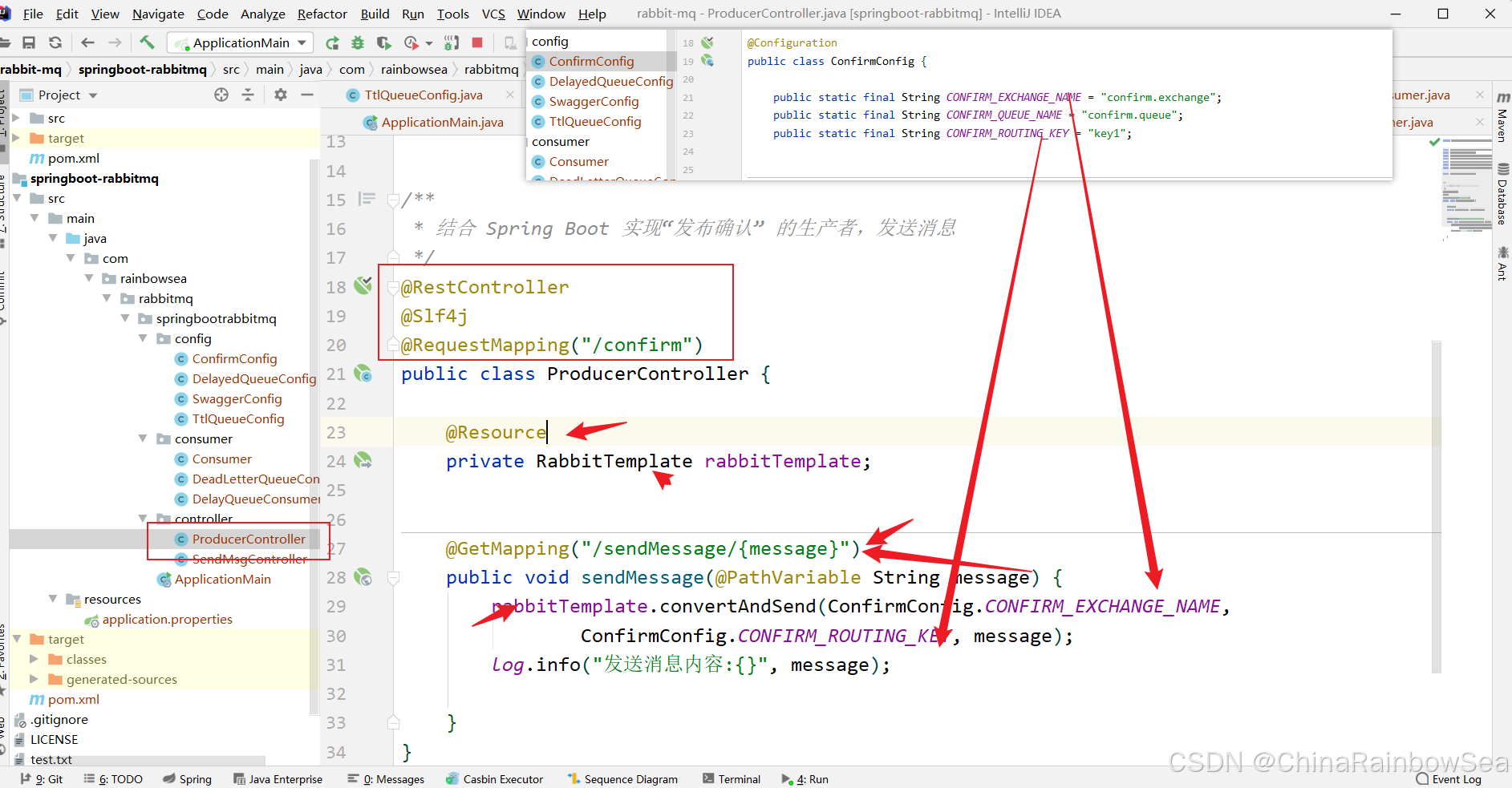Image resolution: width=1512 pixels, height=788 pixels.
Task: Open Project panel settings gear
Action: coord(280,95)
